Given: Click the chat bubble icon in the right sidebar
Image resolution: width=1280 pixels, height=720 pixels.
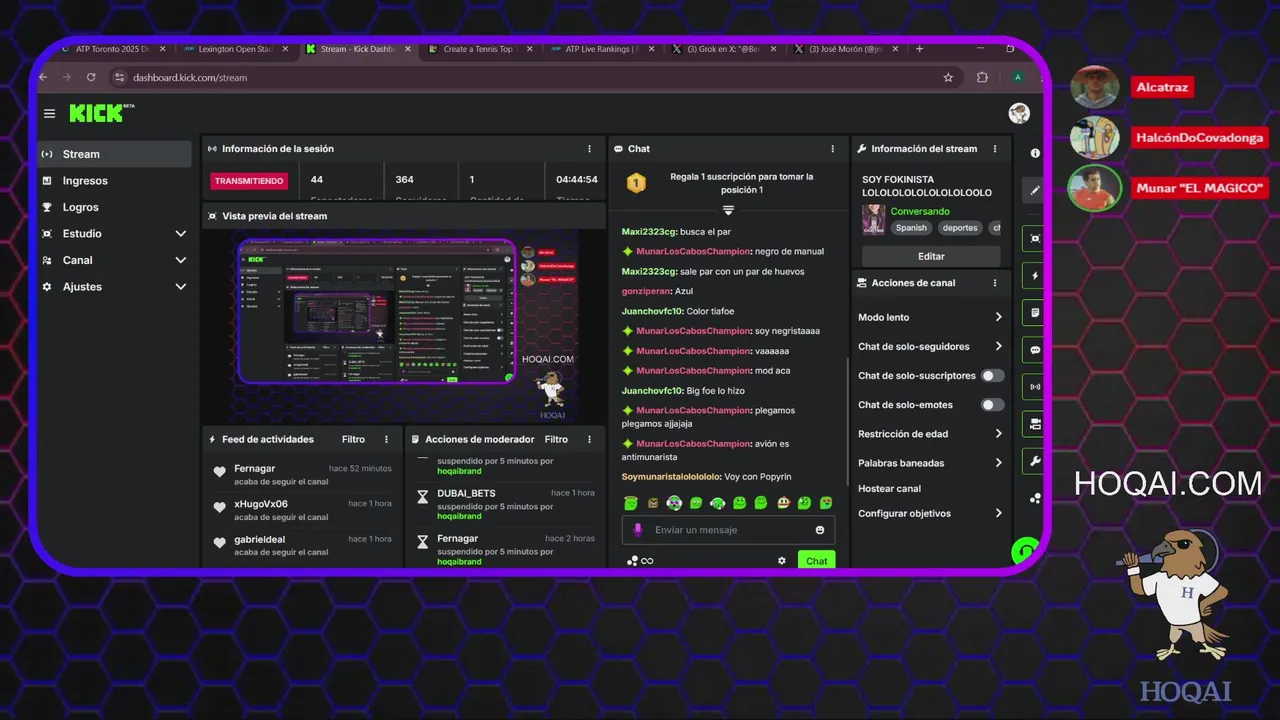Looking at the screenshot, I should pyautogui.click(x=1035, y=350).
